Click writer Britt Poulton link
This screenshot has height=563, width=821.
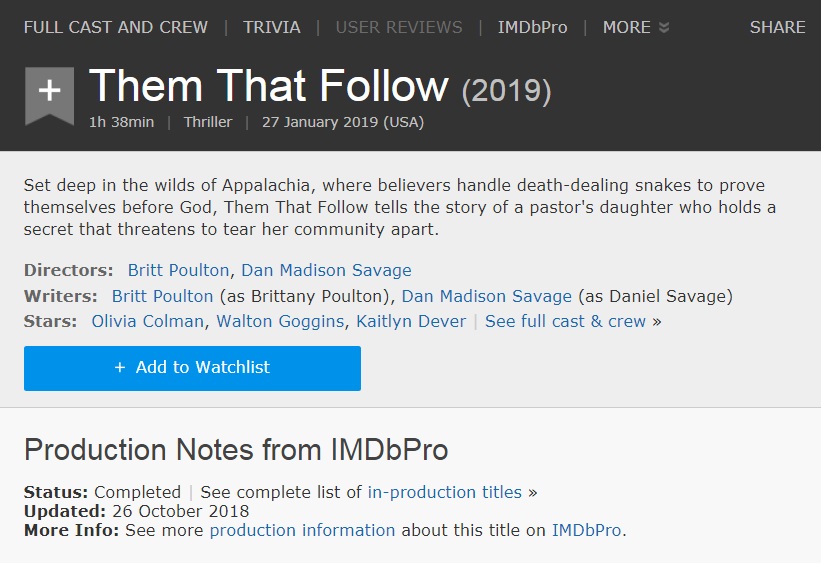click(x=162, y=296)
